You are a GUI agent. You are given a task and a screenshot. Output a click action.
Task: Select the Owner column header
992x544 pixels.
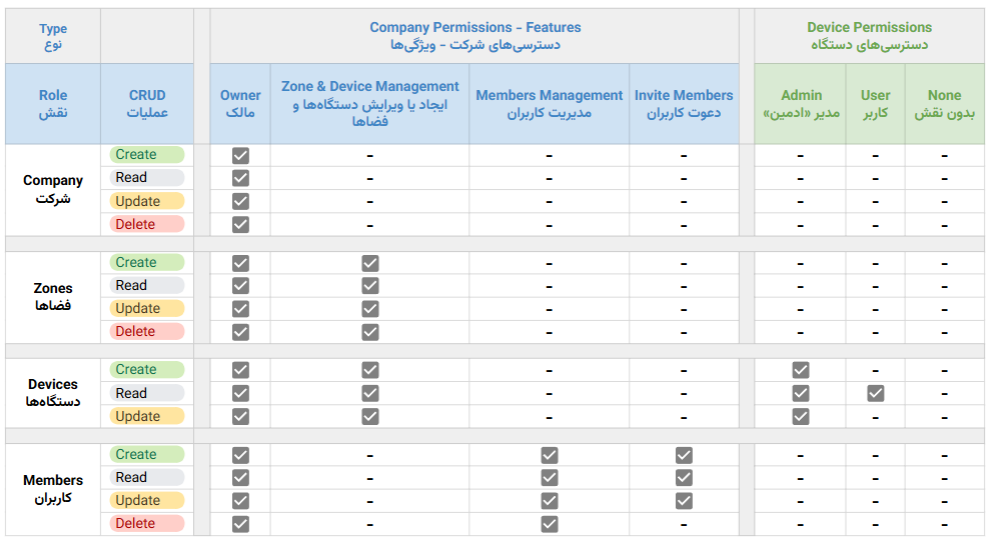point(240,104)
